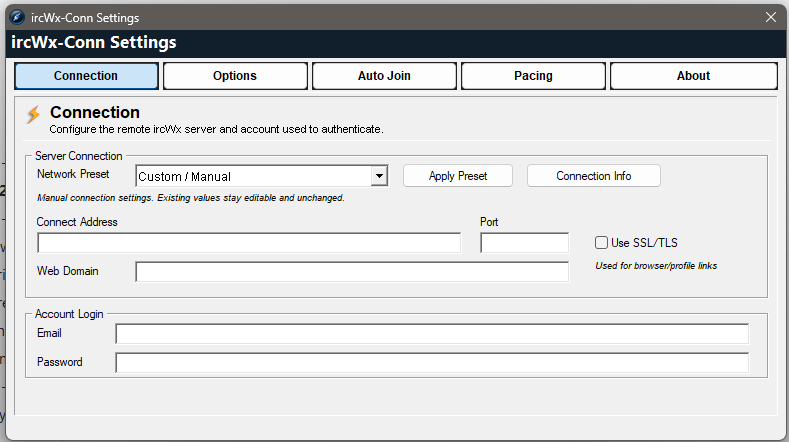Focus the Web Domain input field
The width and height of the screenshot is (789, 442).
[352, 272]
